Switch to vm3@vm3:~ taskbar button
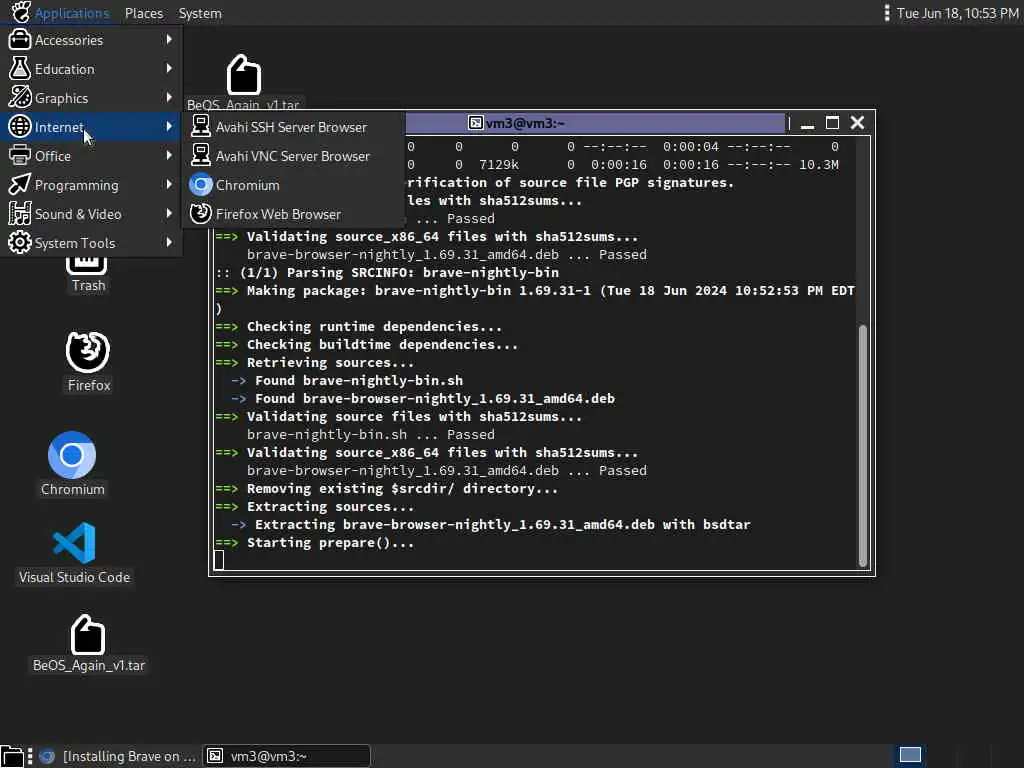This screenshot has width=1024, height=768. tap(287, 756)
